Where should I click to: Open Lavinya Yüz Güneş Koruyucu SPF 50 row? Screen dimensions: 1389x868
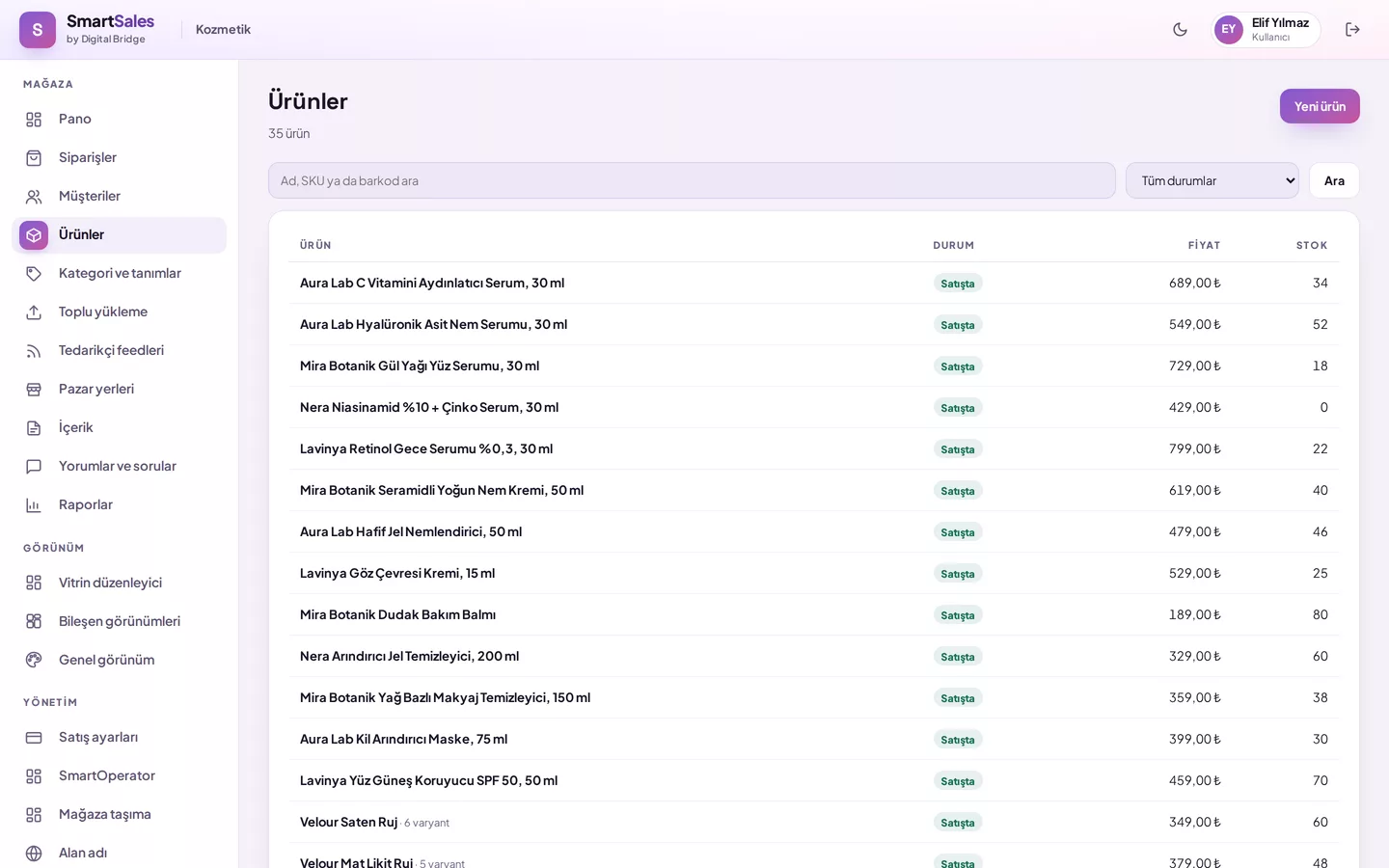click(x=814, y=780)
